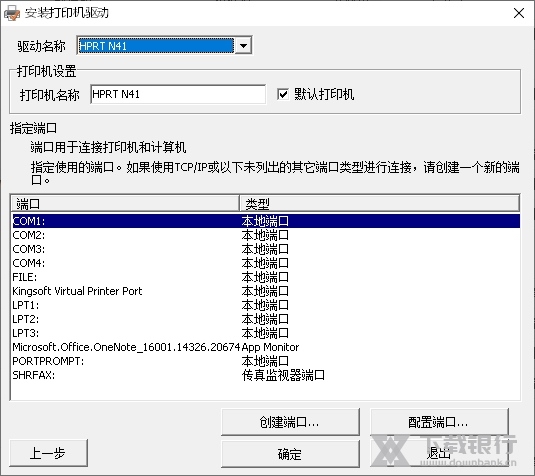This screenshot has height=476, width=535.
Task: Click the printer icon in title bar
Action: 12,13
